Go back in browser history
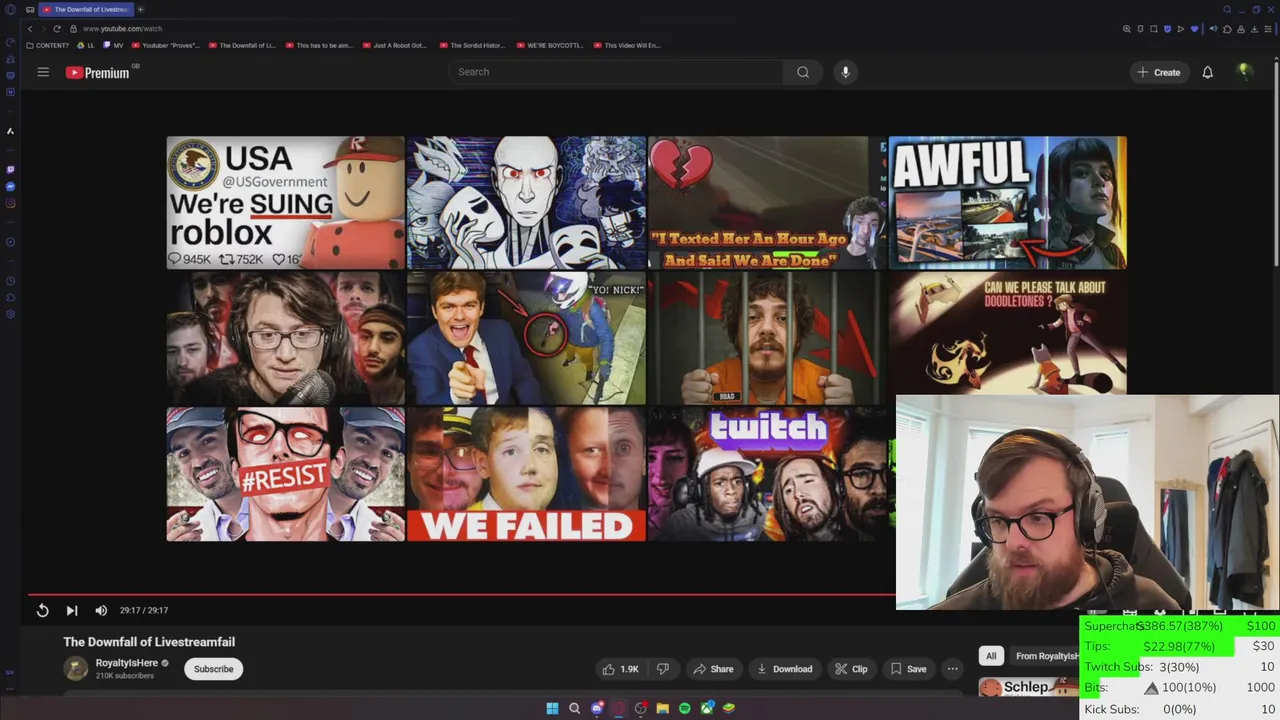 30,29
